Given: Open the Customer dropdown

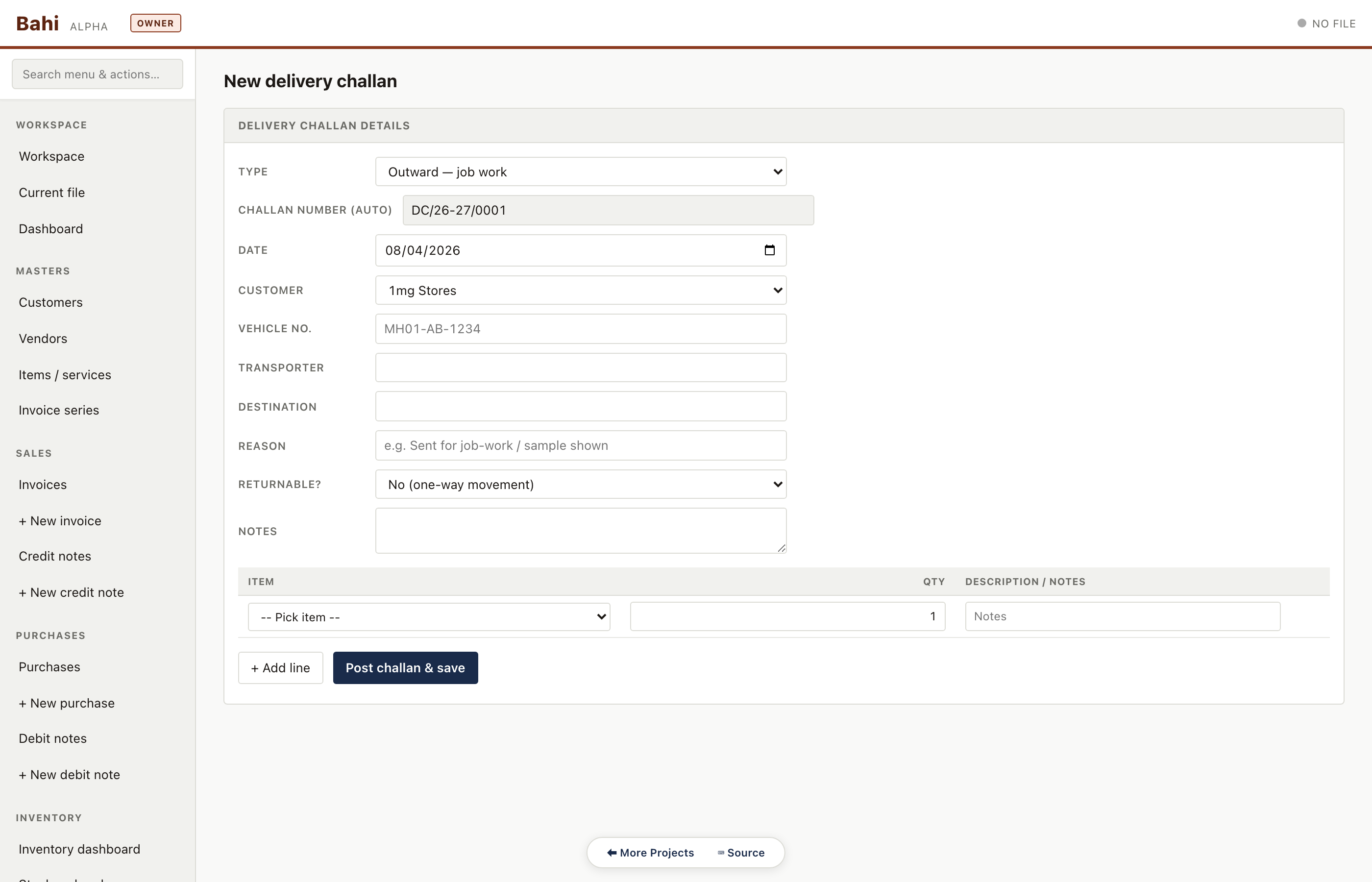Looking at the screenshot, I should point(581,291).
